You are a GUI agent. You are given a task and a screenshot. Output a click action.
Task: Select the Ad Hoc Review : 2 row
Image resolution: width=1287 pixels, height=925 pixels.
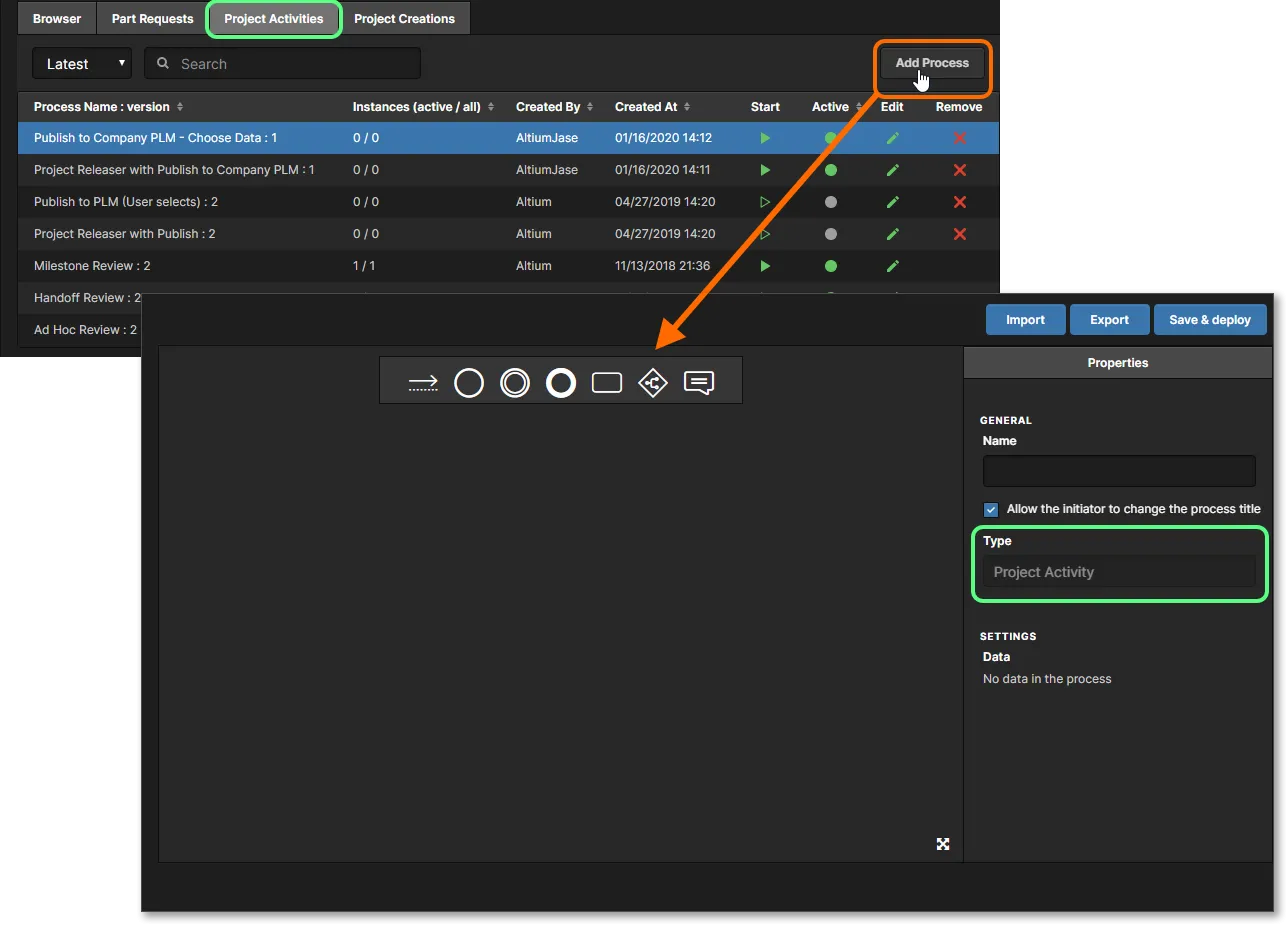tap(86, 330)
